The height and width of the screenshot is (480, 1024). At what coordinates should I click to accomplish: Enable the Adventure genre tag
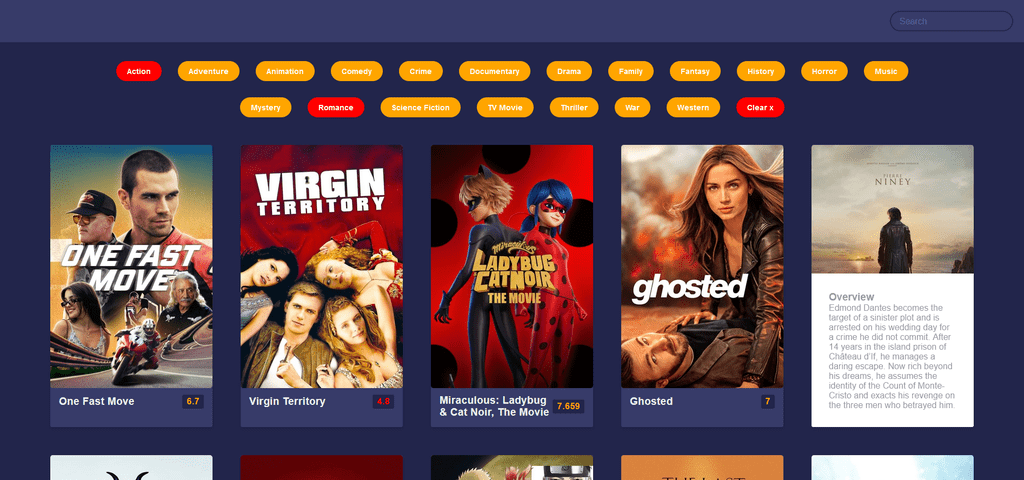(x=208, y=71)
